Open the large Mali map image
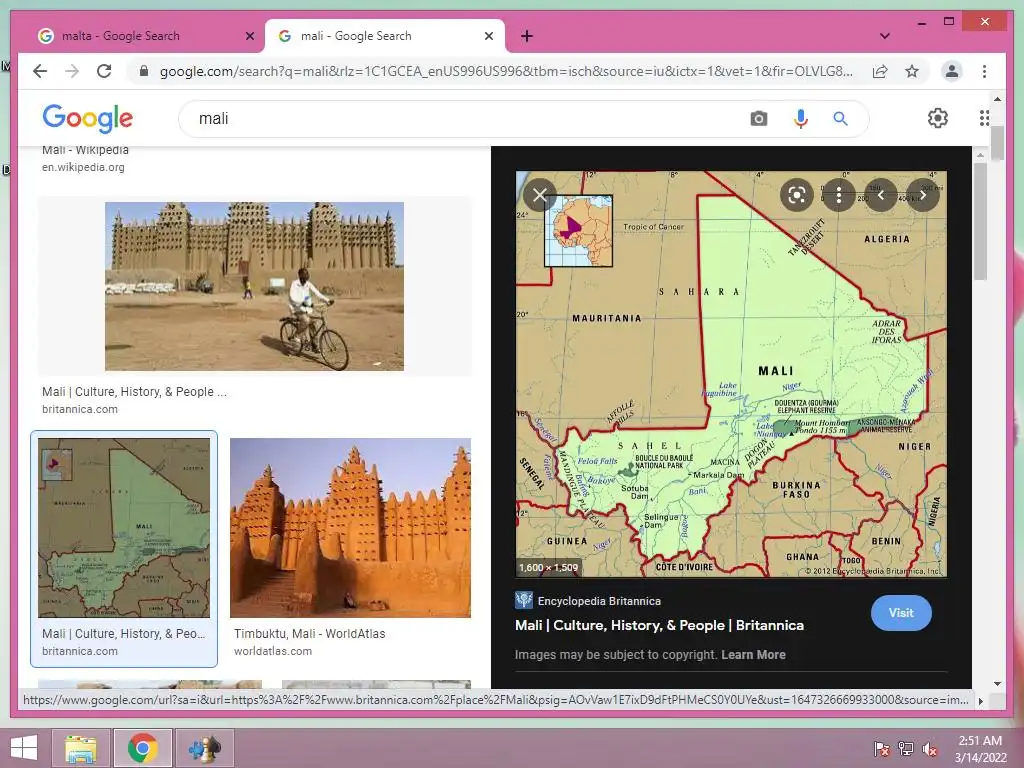 point(731,374)
